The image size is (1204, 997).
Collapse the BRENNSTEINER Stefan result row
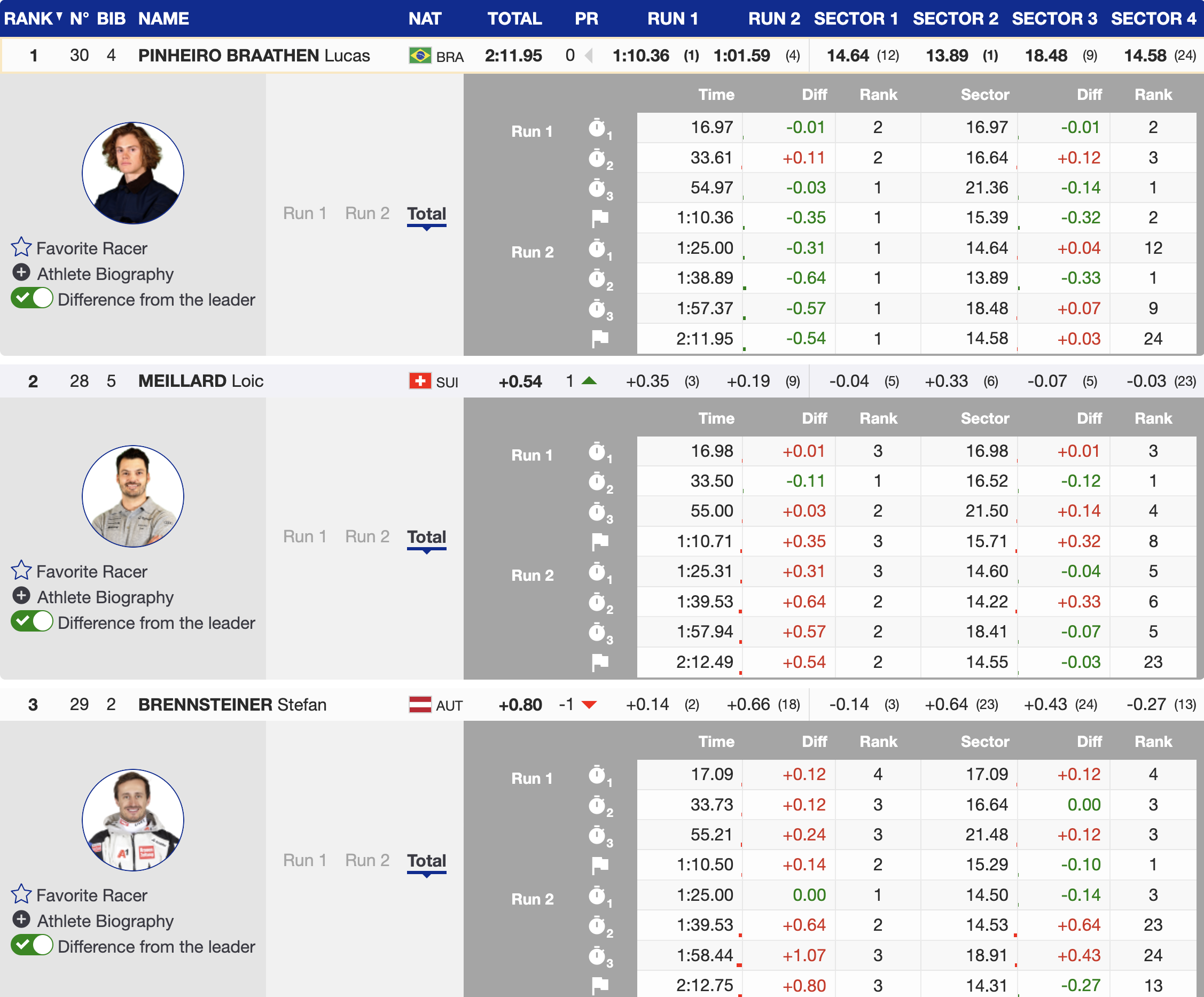pyautogui.click(x=232, y=705)
